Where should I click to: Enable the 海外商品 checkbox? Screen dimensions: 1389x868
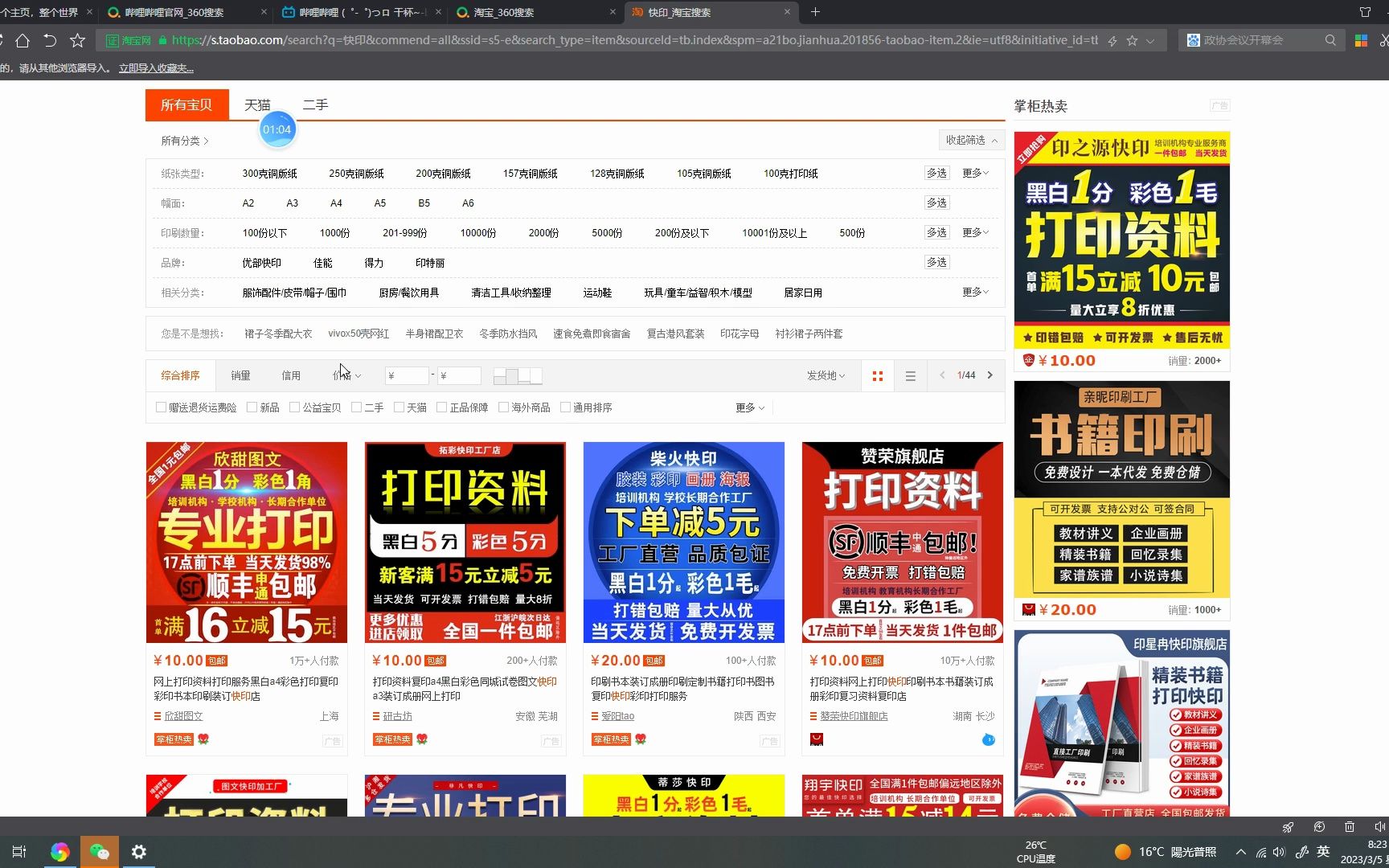coord(503,407)
